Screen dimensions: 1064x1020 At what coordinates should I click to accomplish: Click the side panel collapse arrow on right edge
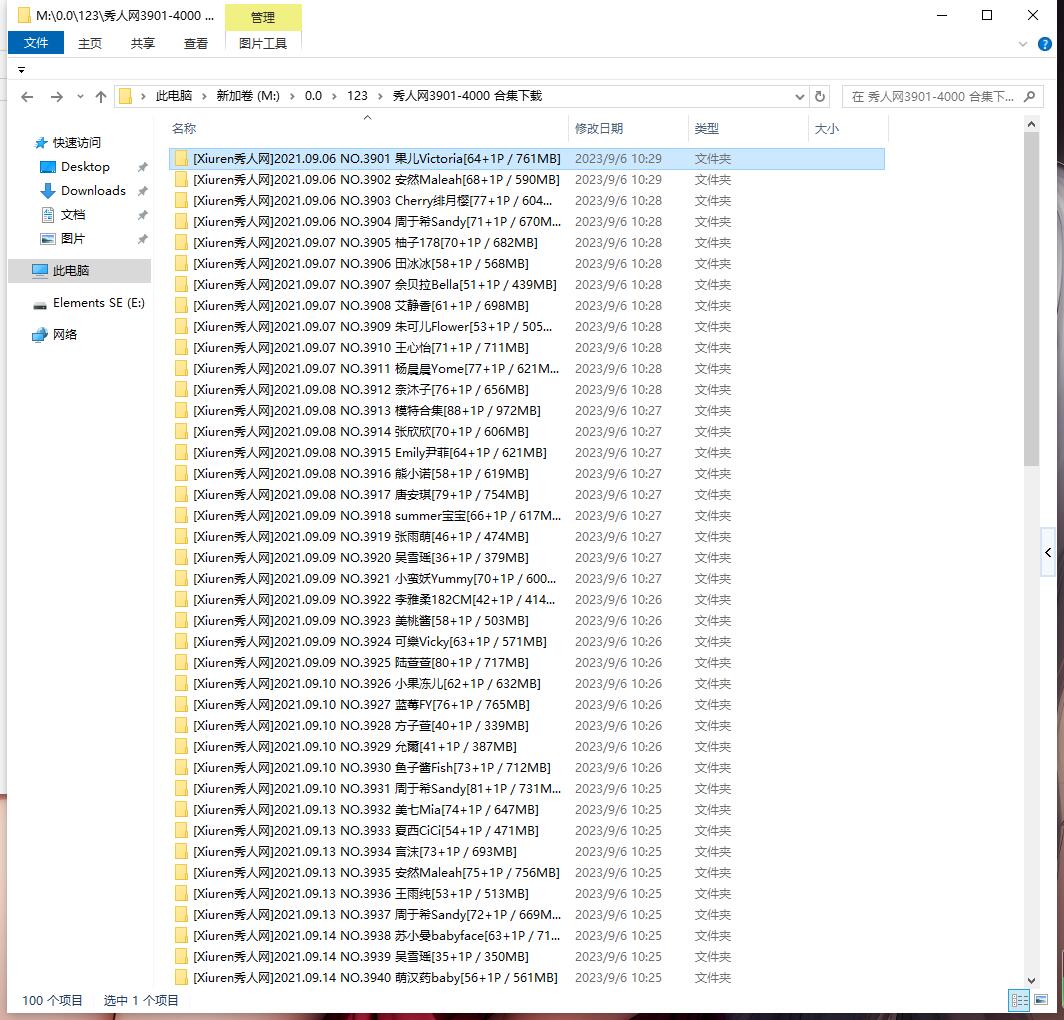(x=1048, y=552)
